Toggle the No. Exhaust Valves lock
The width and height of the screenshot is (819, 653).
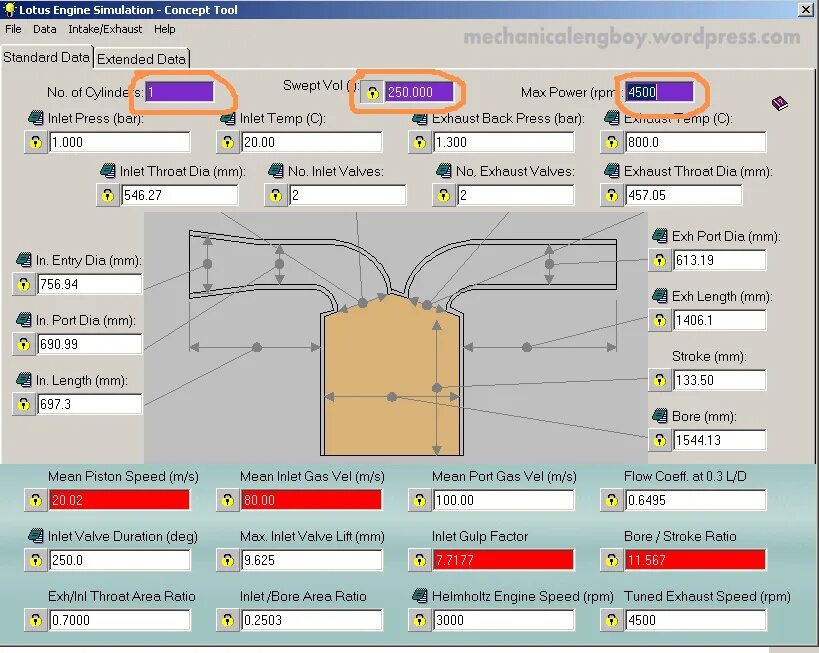443,195
